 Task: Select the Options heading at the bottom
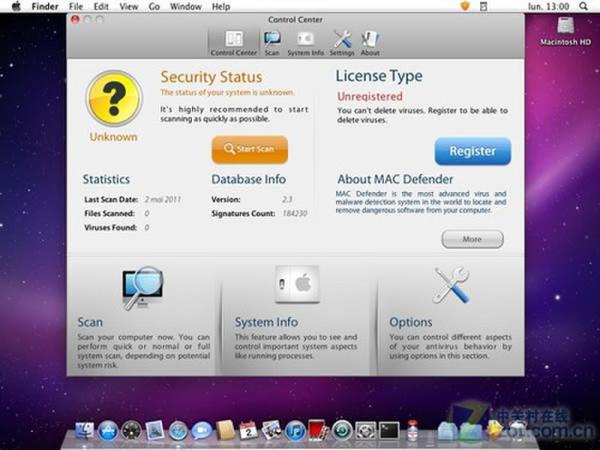[411, 322]
